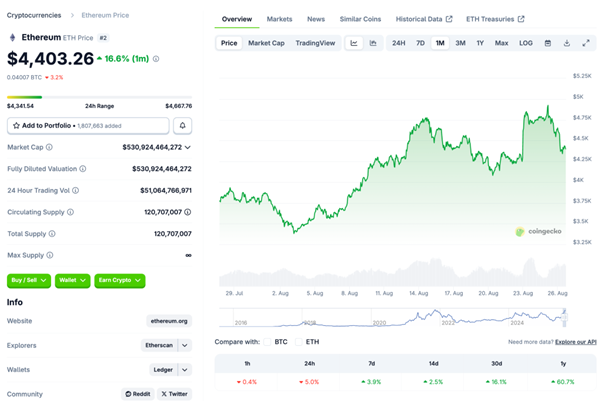Open the ethereum.org website link
Viewport: 602px width, 401px height.
click(169, 321)
